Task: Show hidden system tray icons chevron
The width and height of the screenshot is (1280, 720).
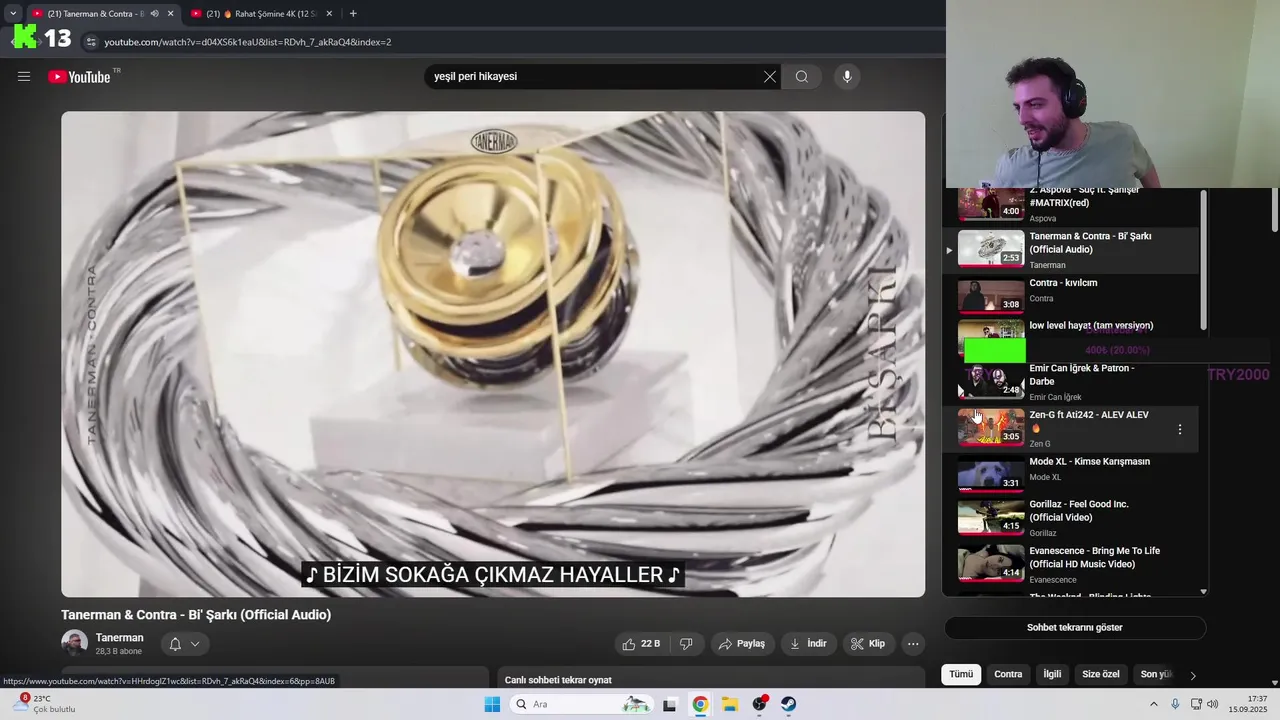Action: [1153, 704]
